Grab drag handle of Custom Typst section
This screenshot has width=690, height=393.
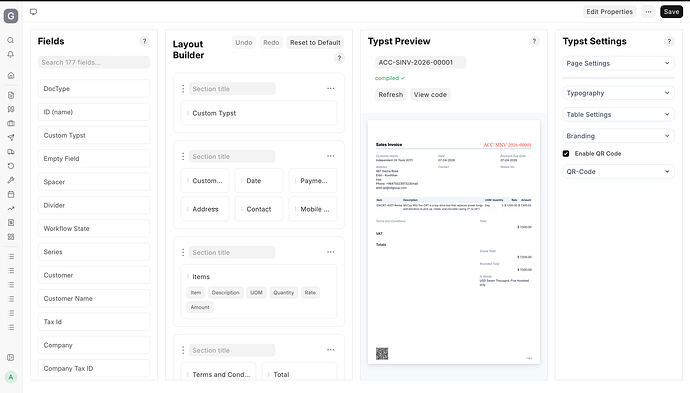tap(183, 88)
